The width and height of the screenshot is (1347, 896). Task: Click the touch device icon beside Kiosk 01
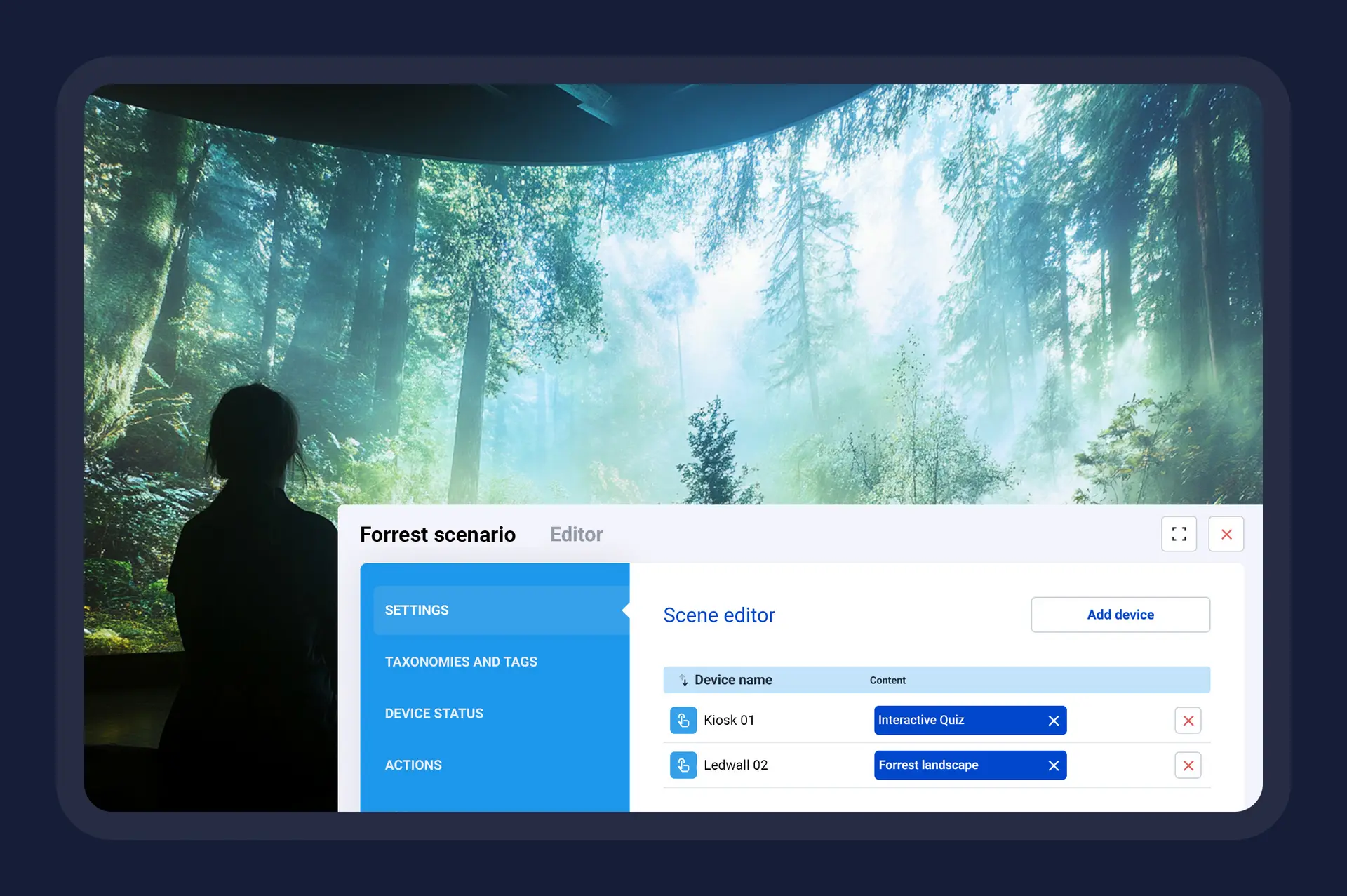tap(683, 720)
